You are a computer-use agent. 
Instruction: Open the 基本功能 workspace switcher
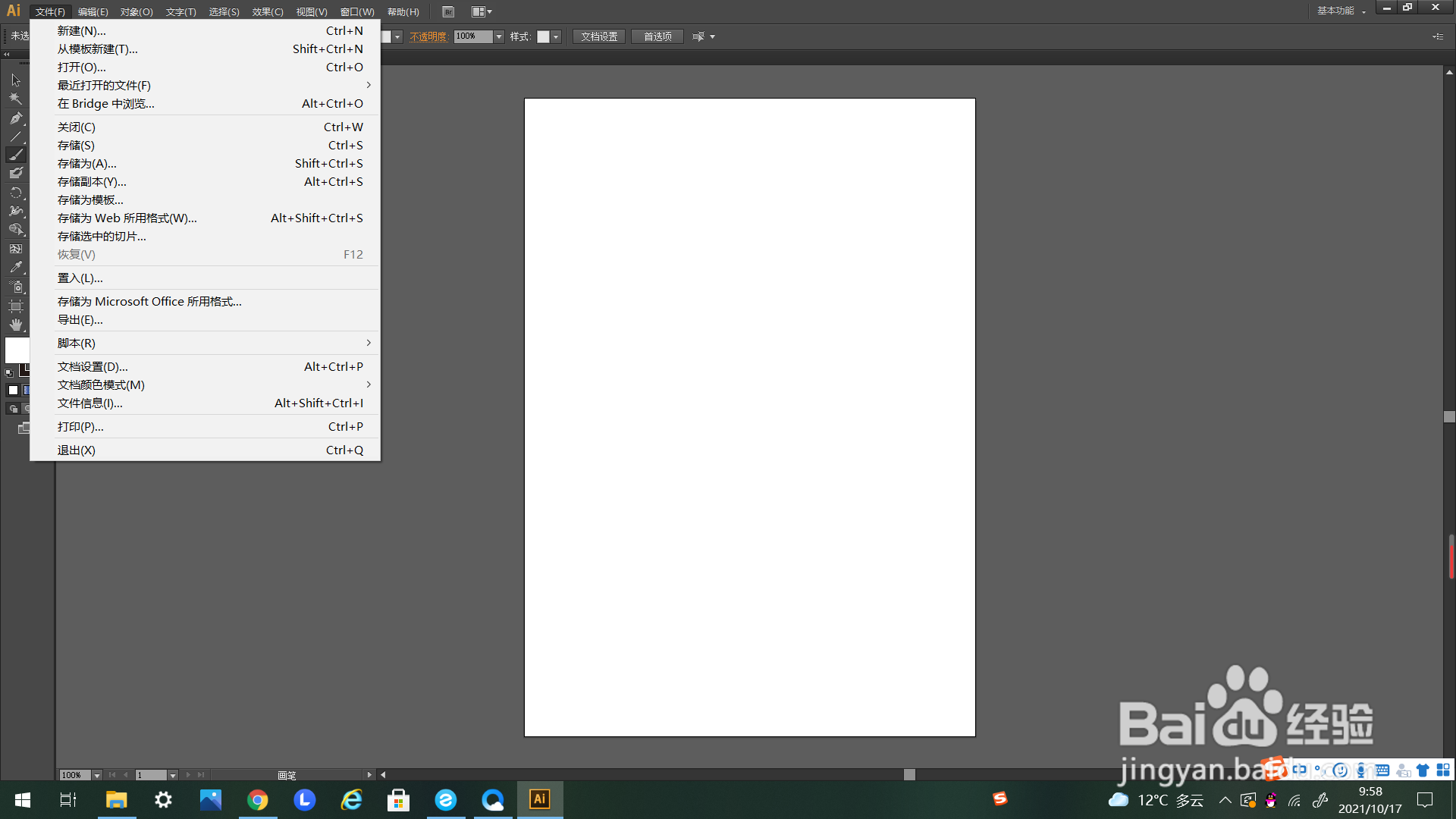[x=1341, y=11]
